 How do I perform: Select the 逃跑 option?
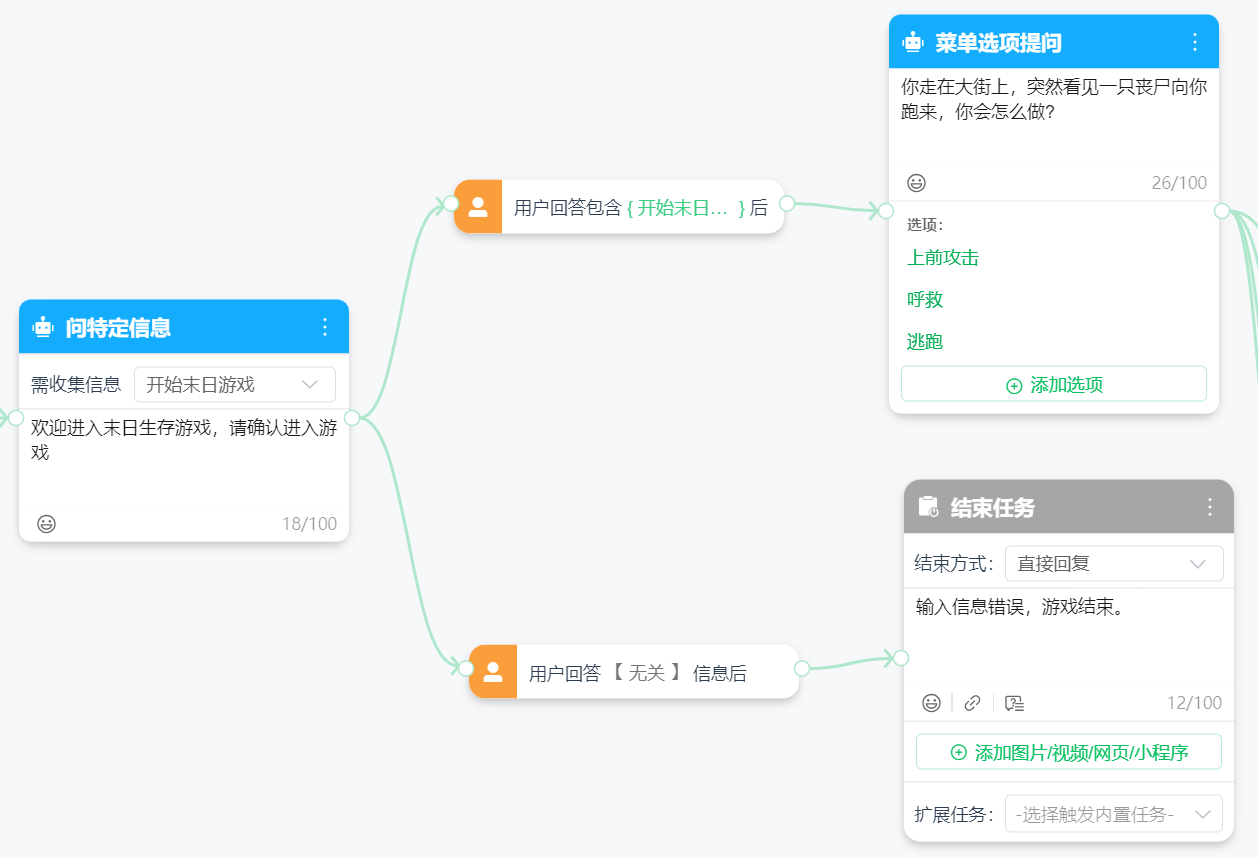point(925,342)
